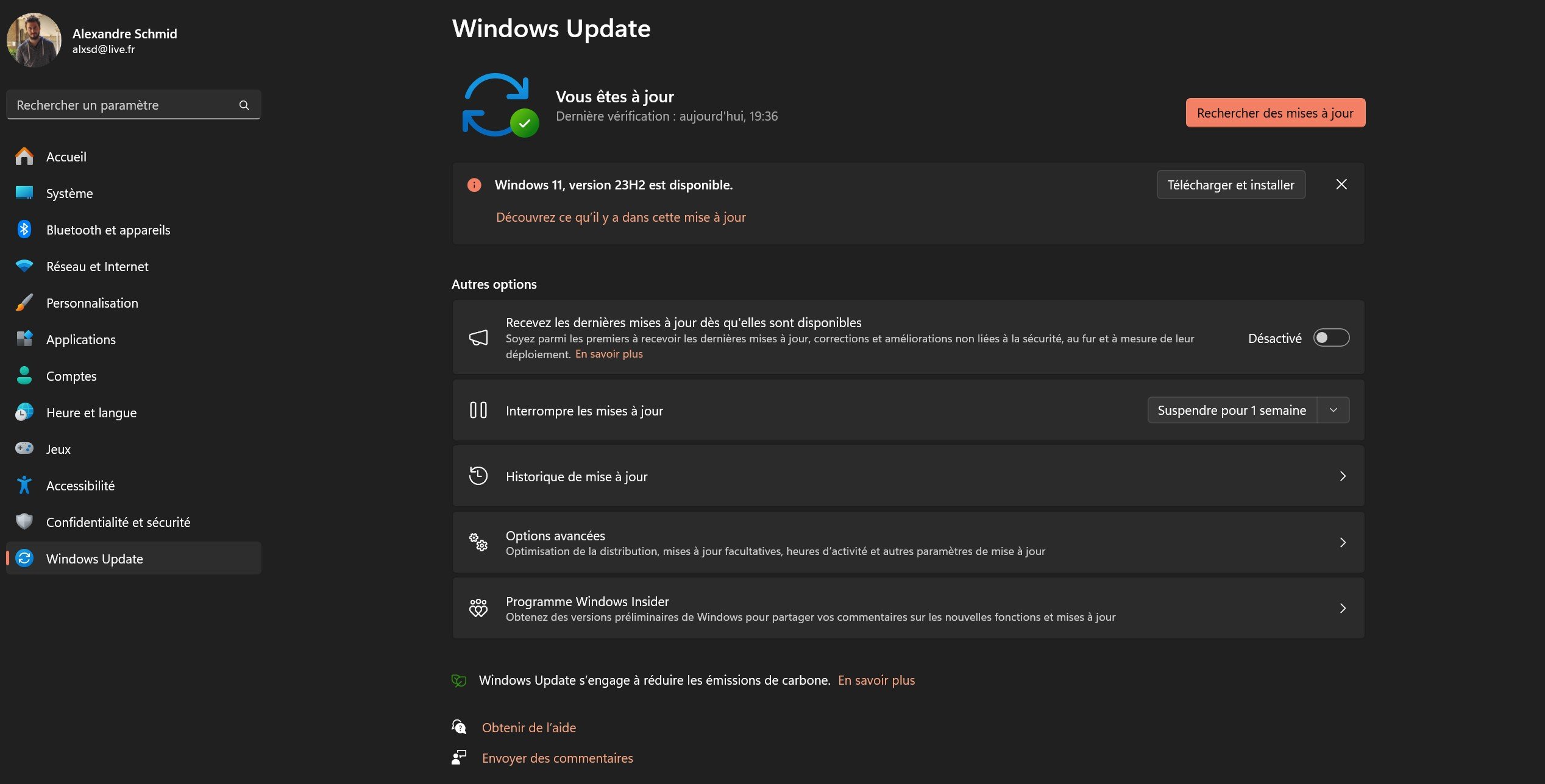Dismiss the Windows 11 23H2 notification
The image size is (1545, 784).
pos(1341,185)
